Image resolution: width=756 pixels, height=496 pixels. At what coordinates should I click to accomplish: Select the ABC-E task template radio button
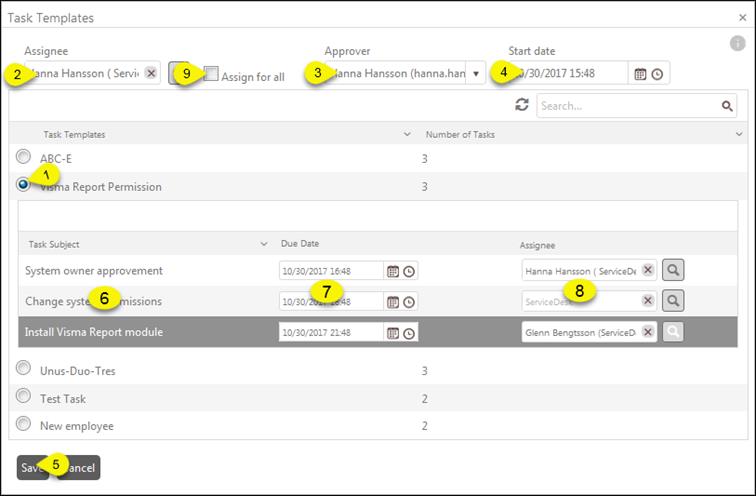(x=24, y=157)
